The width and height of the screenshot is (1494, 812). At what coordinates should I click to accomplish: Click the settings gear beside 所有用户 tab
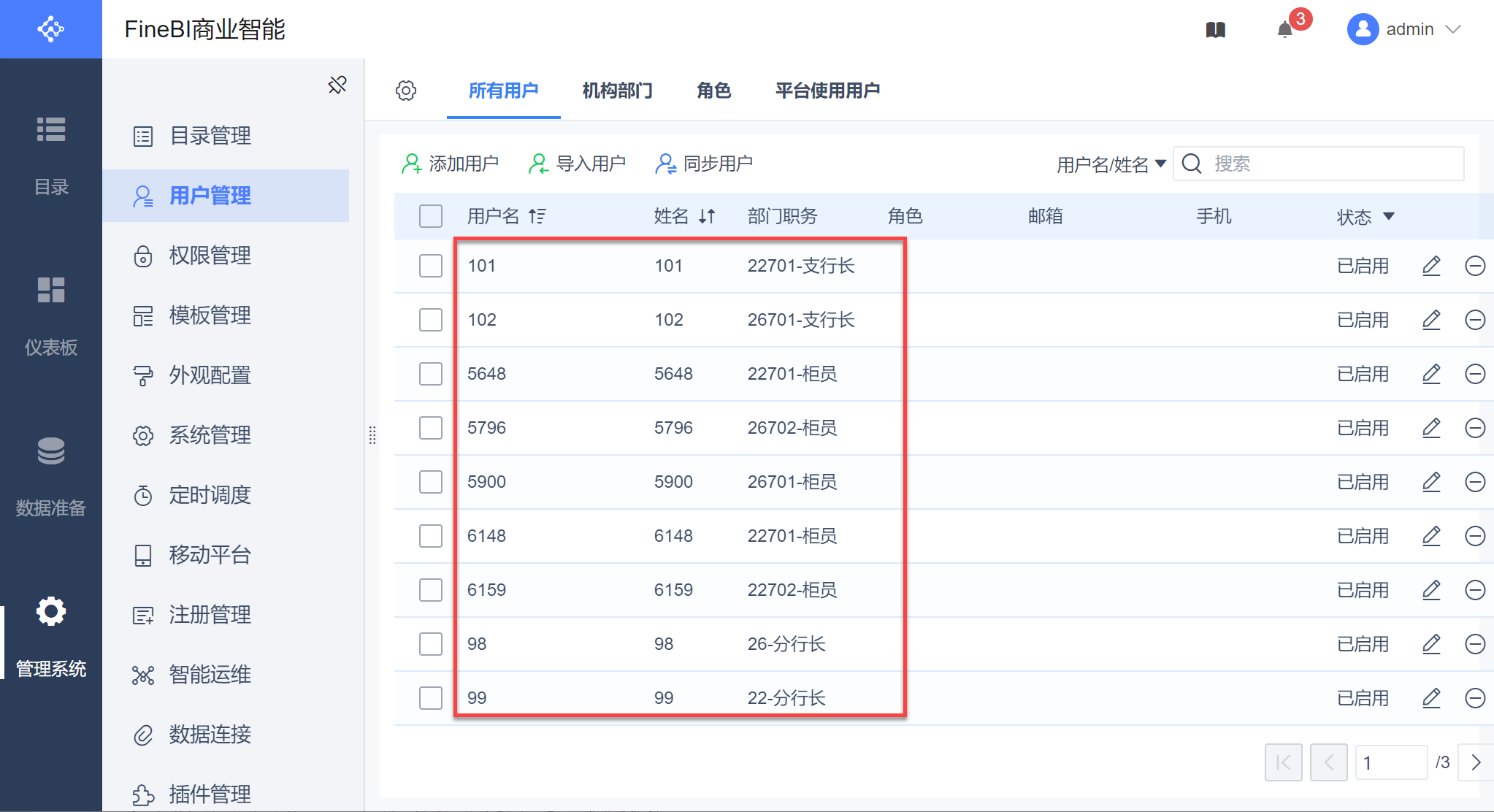click(x=406, y=91)
